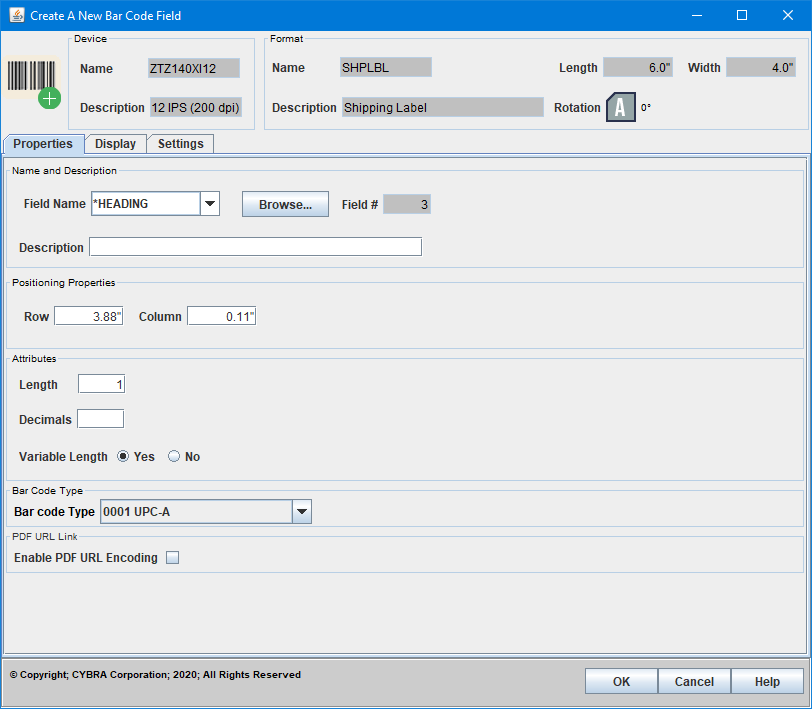Select Yes for Variable Length
812x709 pixels.
(x=123, y=456)
